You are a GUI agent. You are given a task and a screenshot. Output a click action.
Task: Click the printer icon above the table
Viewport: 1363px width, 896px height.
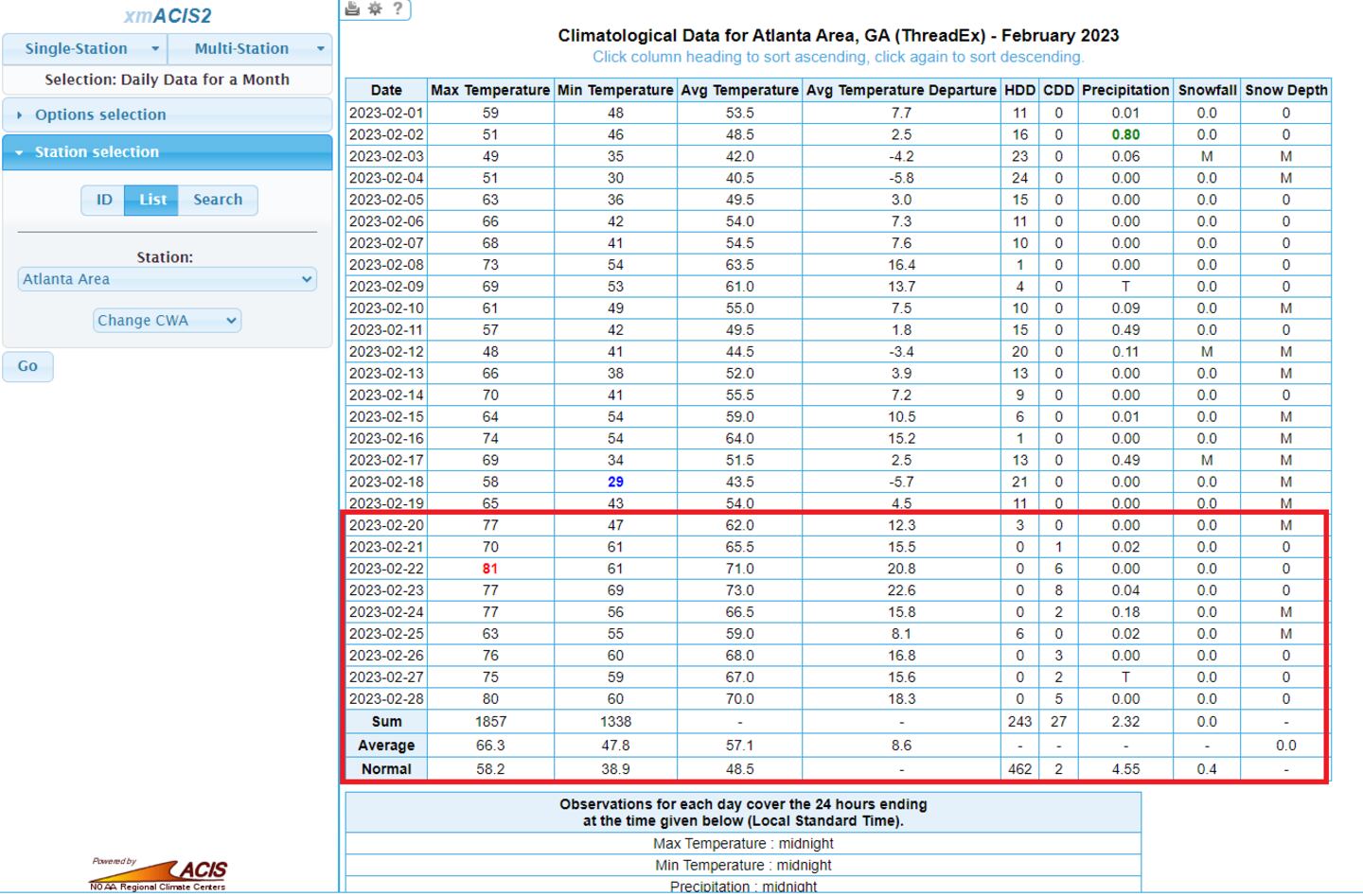click(x=352, y=9)
